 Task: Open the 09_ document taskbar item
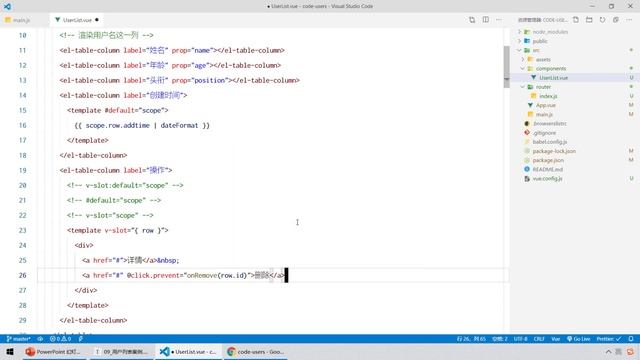click(121, 352)
